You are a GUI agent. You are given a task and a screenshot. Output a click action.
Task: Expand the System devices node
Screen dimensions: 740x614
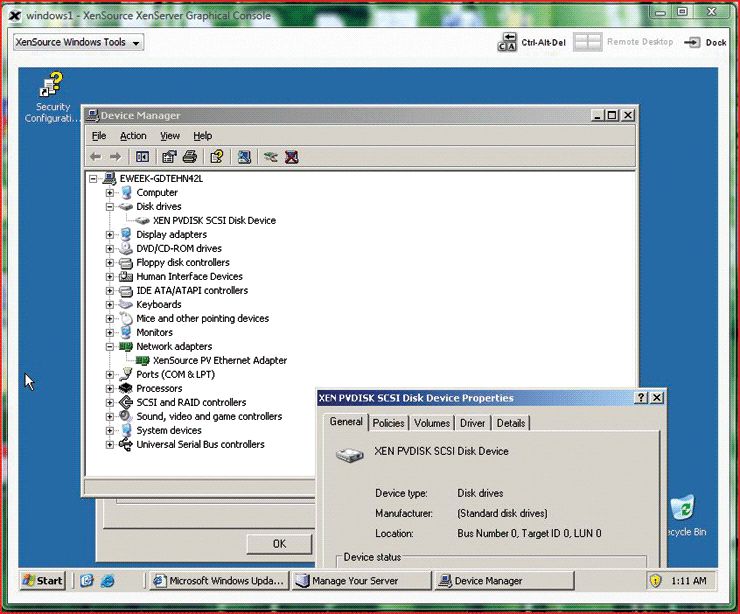(109, 430)
